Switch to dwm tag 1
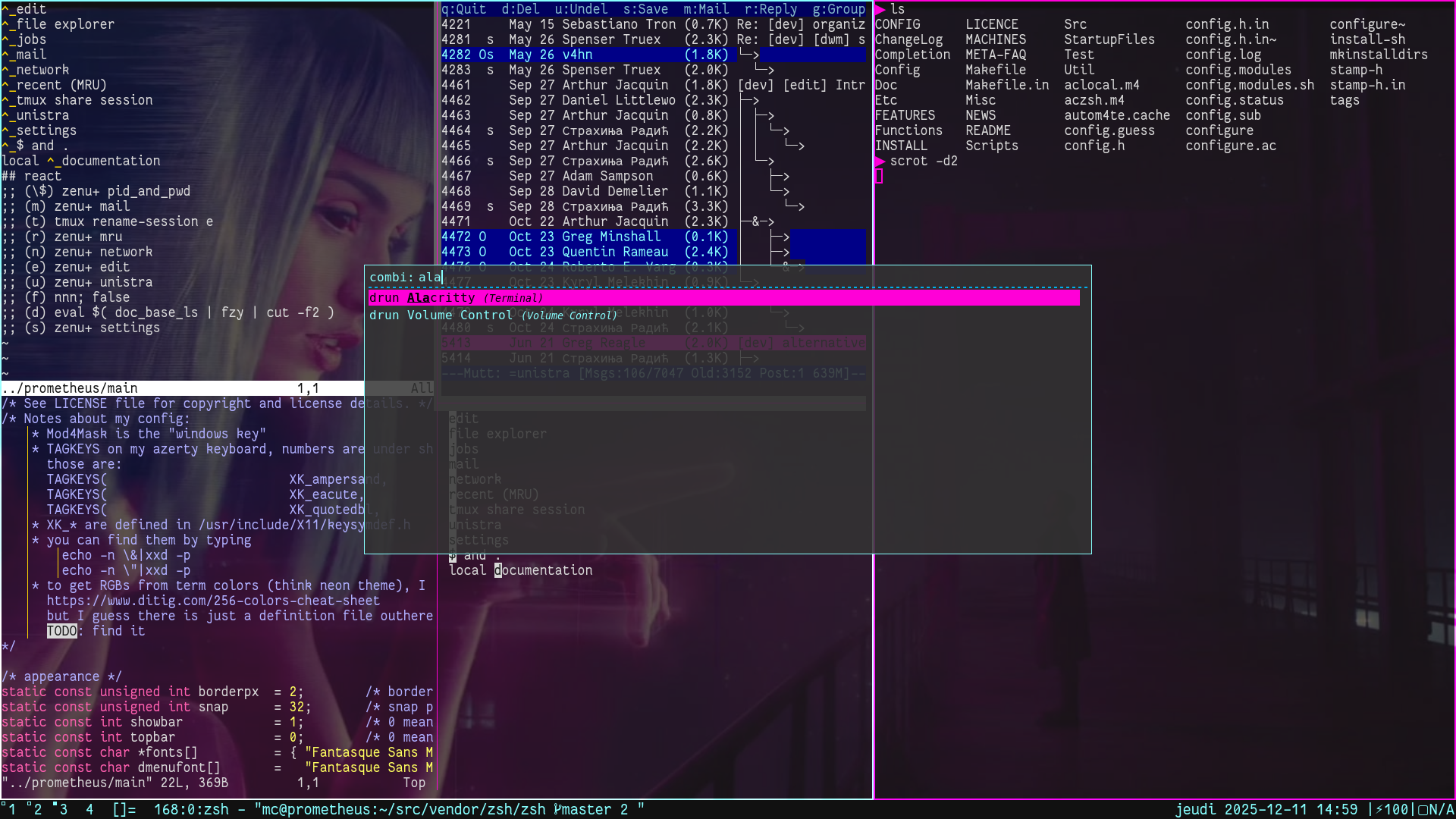This screenshot has width=1456, height=819. [11, 809]
